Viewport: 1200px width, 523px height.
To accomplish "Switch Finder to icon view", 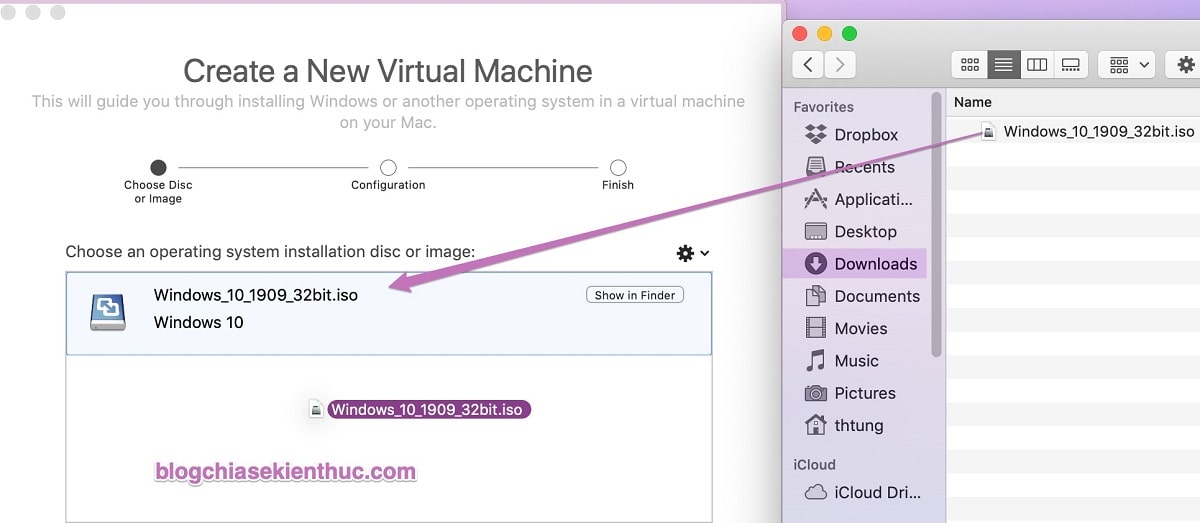I will click(x=970, y=65).
